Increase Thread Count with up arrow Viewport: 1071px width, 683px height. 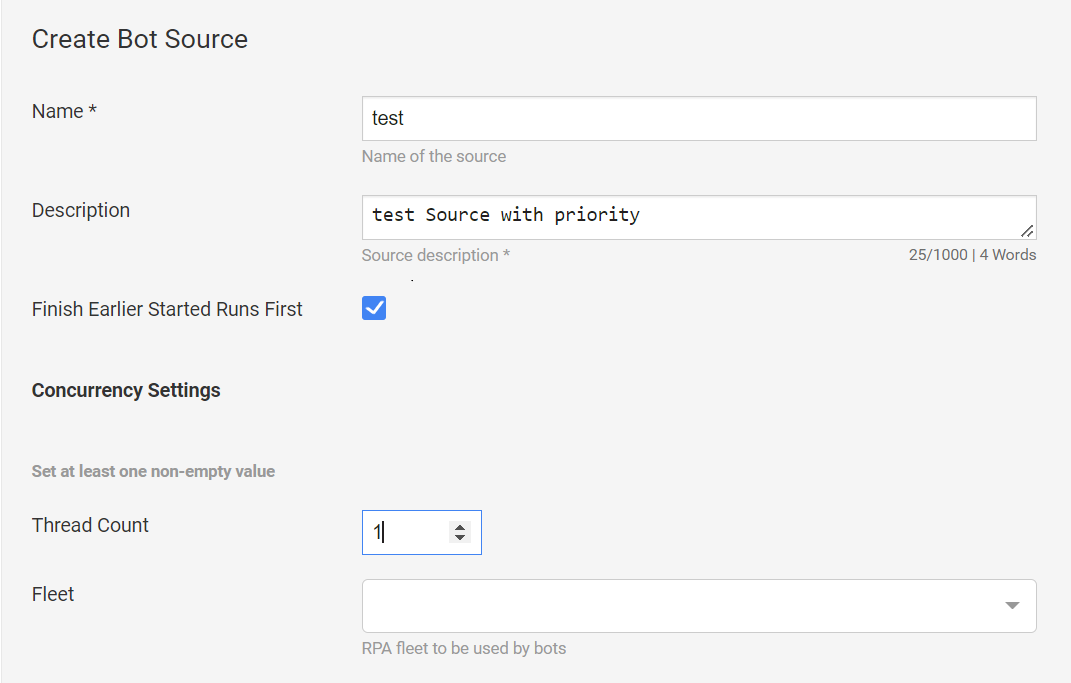point(460,527)
